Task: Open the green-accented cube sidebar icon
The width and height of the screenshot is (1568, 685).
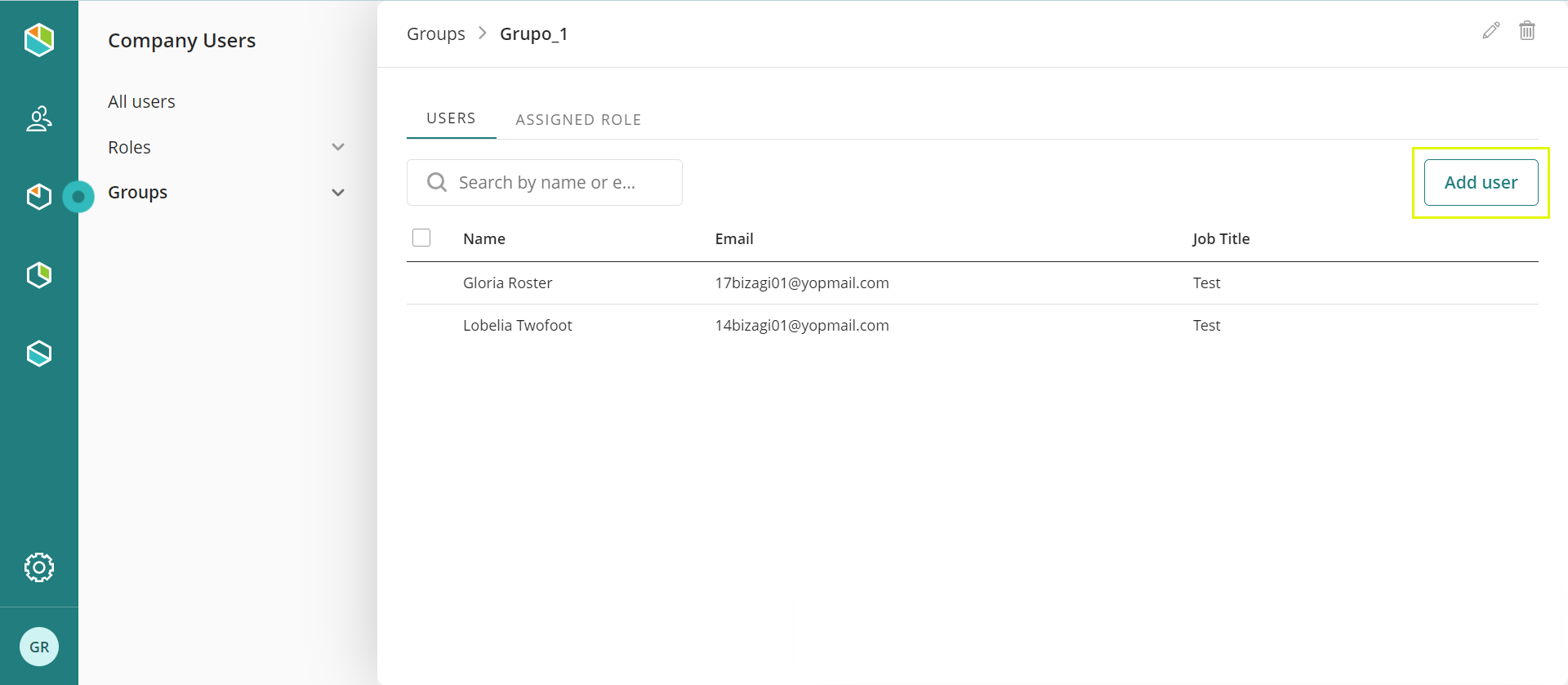Action: click(39, 275)
